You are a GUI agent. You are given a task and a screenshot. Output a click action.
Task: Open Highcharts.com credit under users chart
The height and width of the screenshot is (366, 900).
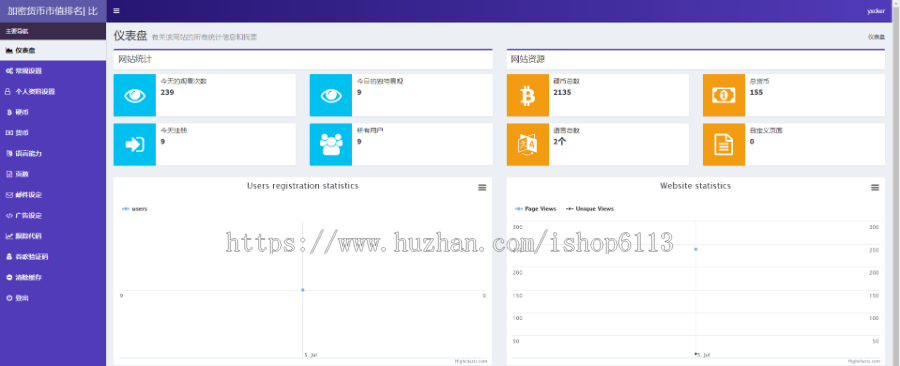point(471,361)
